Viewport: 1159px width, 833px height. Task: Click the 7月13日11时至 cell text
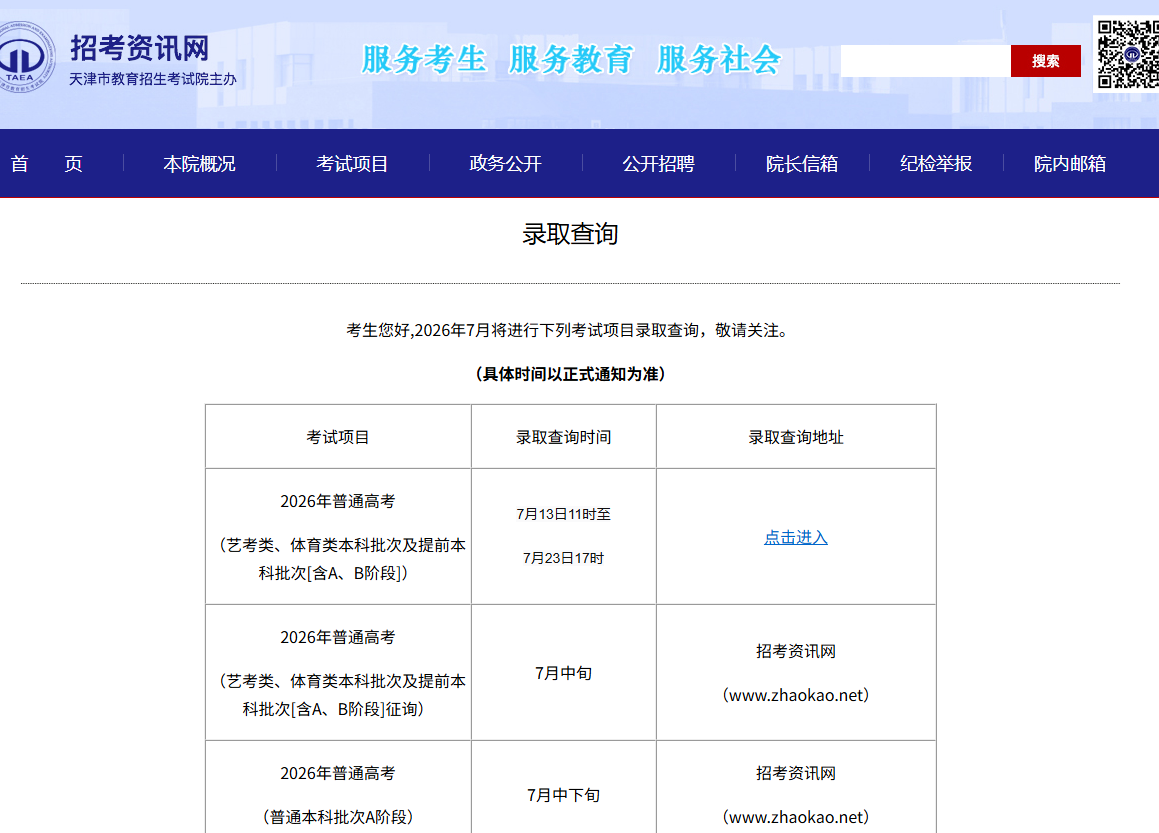coord(563,514)
